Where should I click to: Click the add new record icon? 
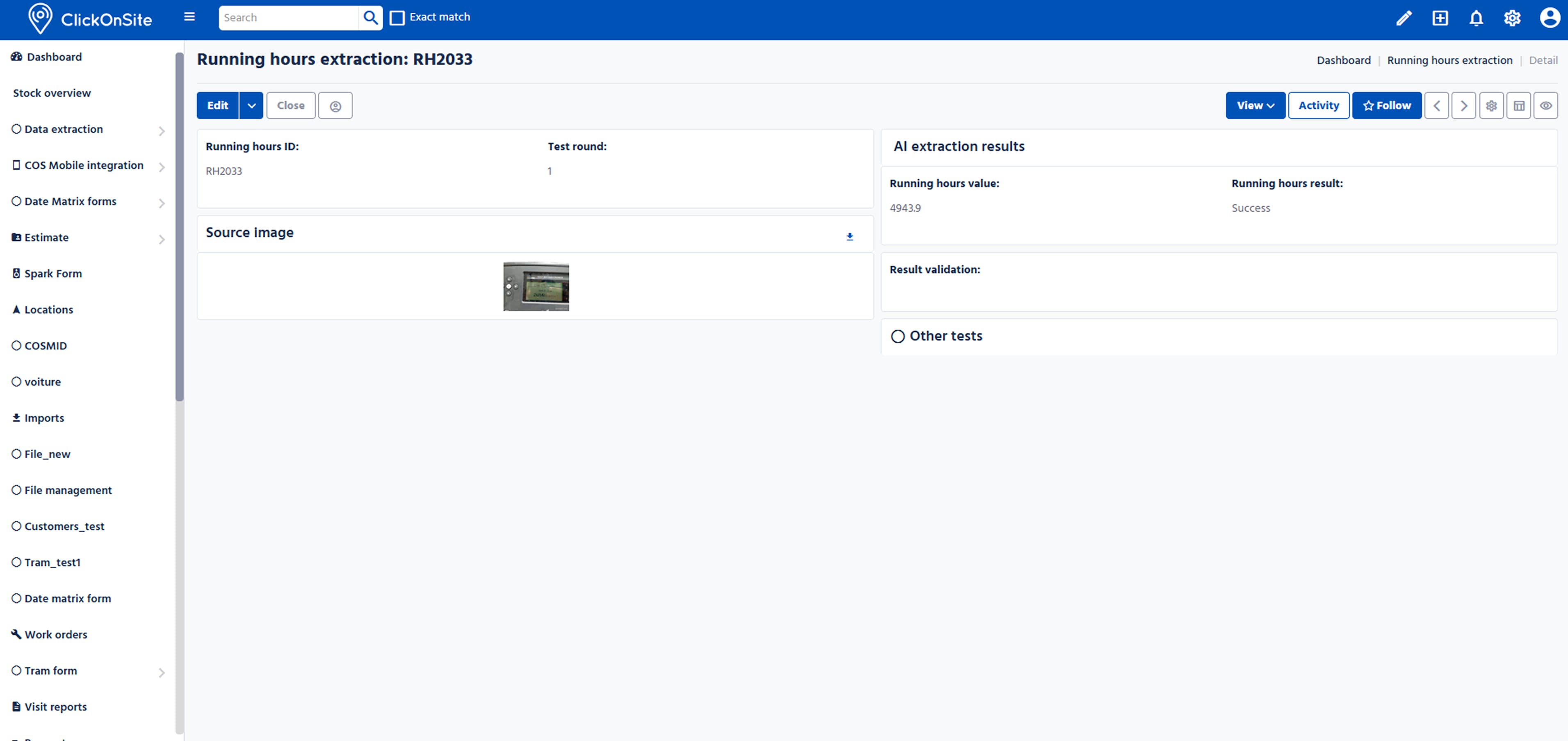1440,18
